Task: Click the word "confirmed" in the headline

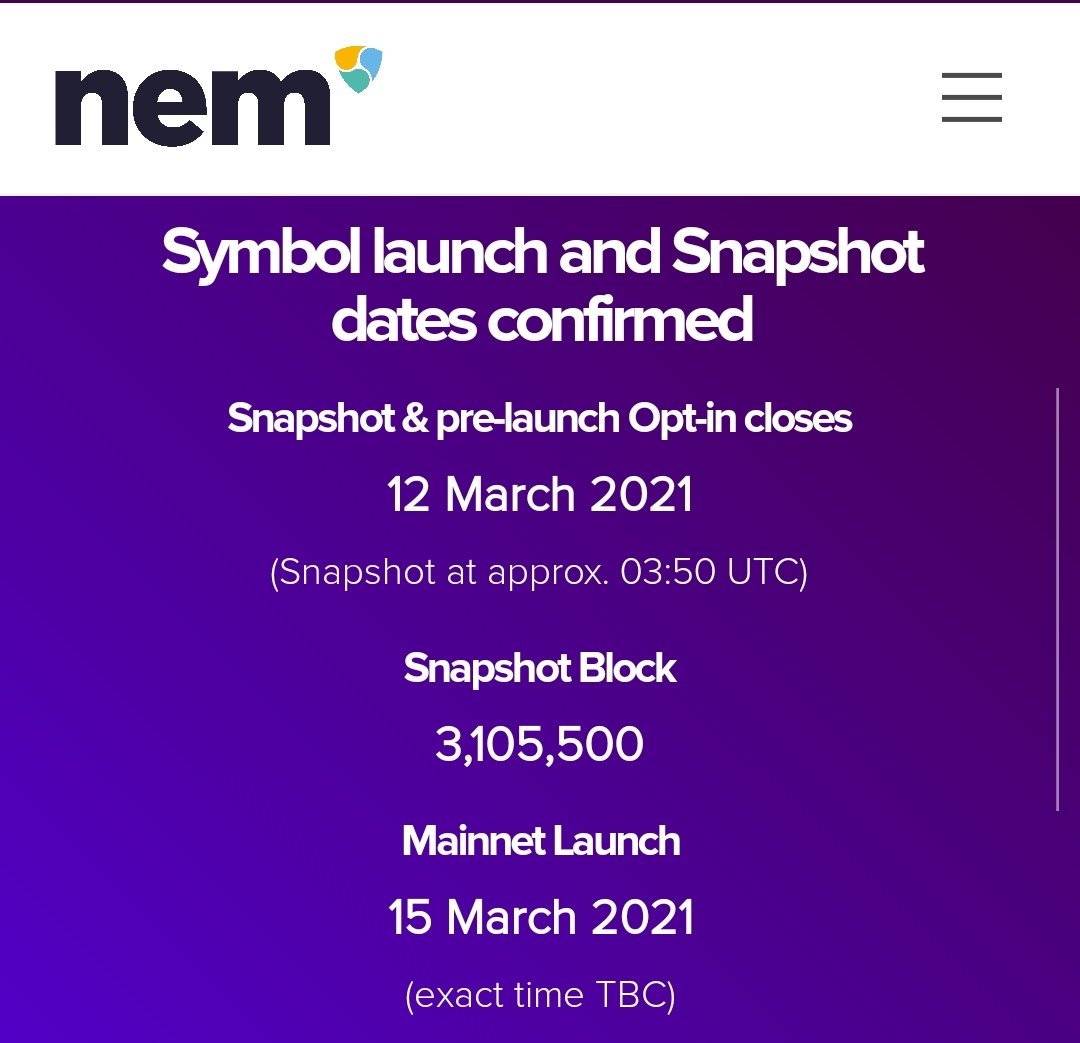Action: [620, 319]
